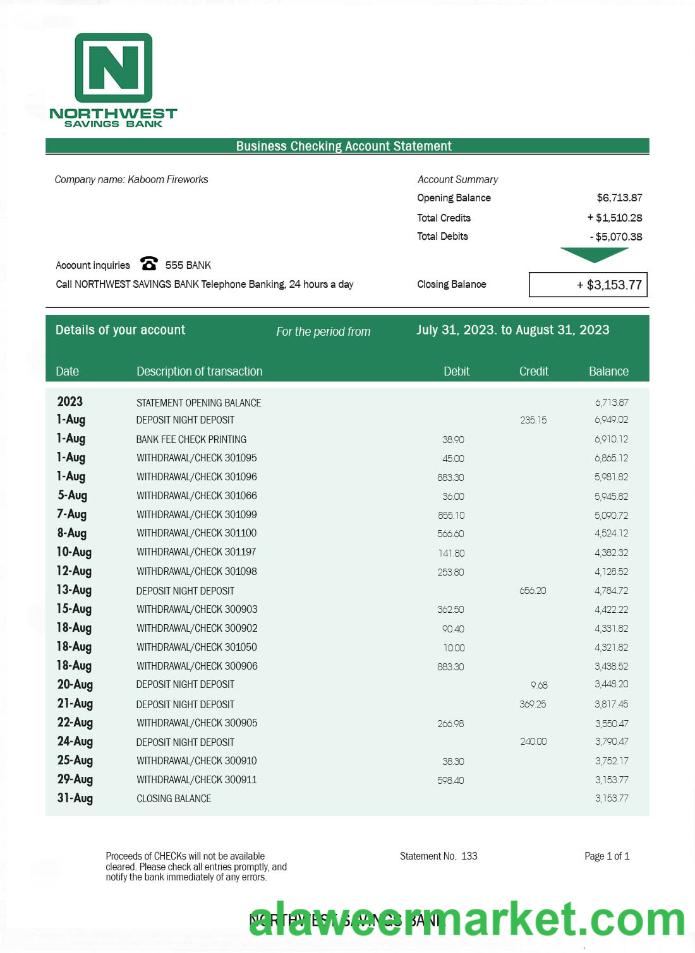Viewport: 695px width, 953px height.
Task: Select the 'Company name: Kaboom Fireworks' text
Action: [x=131, y=179]
